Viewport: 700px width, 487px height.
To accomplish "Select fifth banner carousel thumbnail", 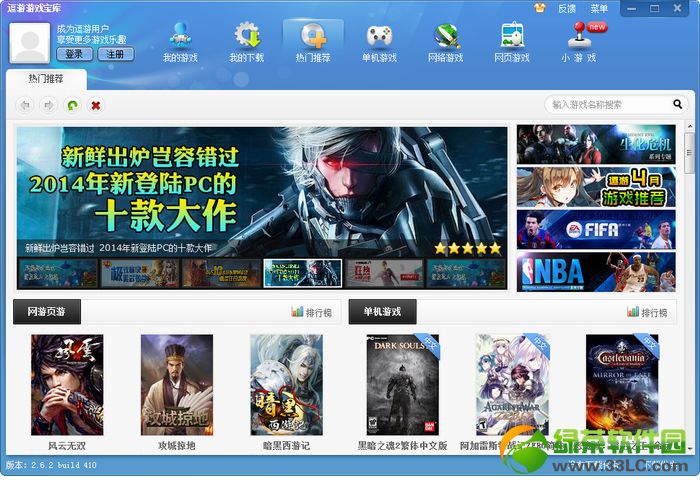I will tap(384, 273).
